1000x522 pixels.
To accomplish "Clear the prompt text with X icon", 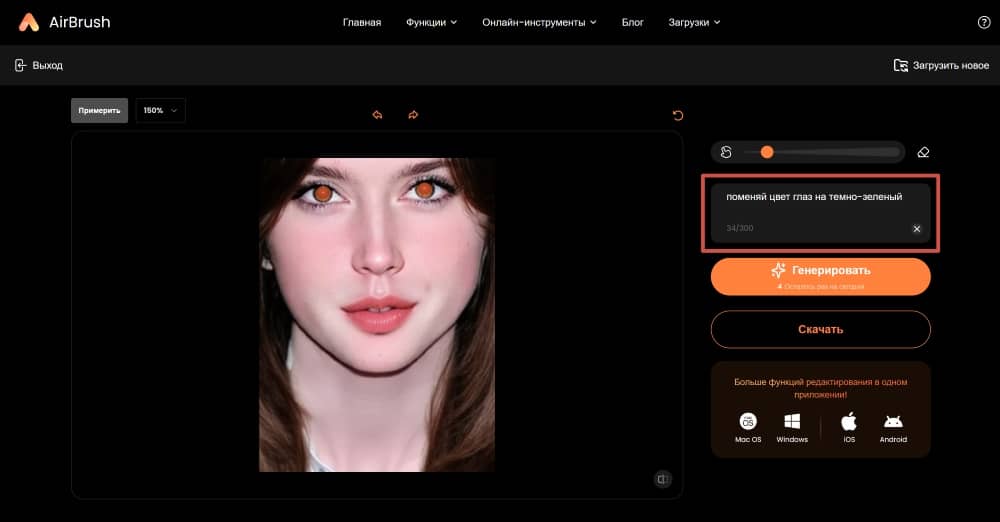I will (916, 228).
